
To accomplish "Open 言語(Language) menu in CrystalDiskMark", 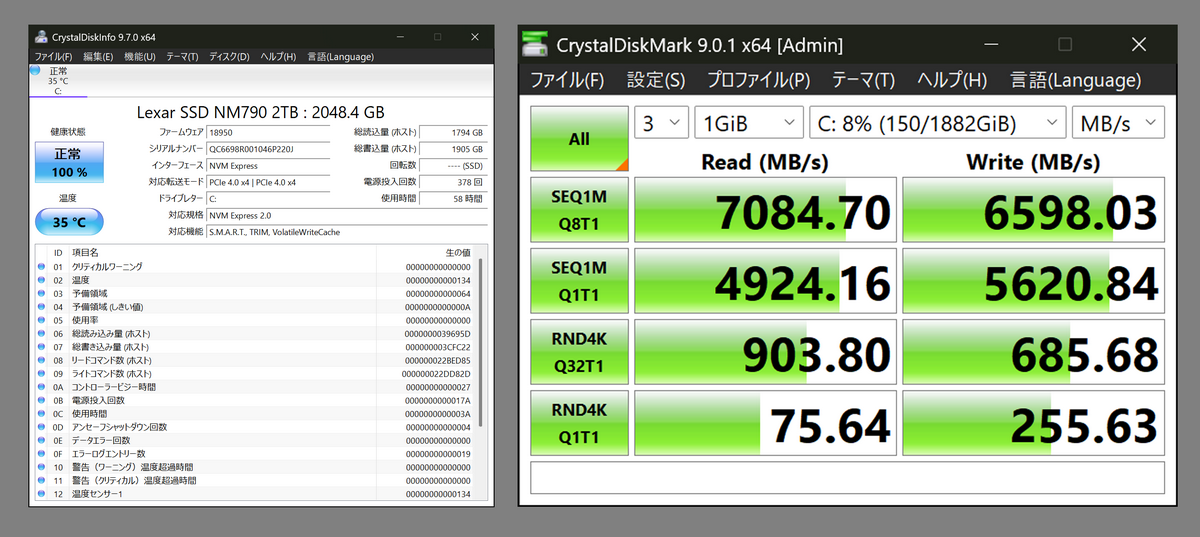I will click(1075, 80).
